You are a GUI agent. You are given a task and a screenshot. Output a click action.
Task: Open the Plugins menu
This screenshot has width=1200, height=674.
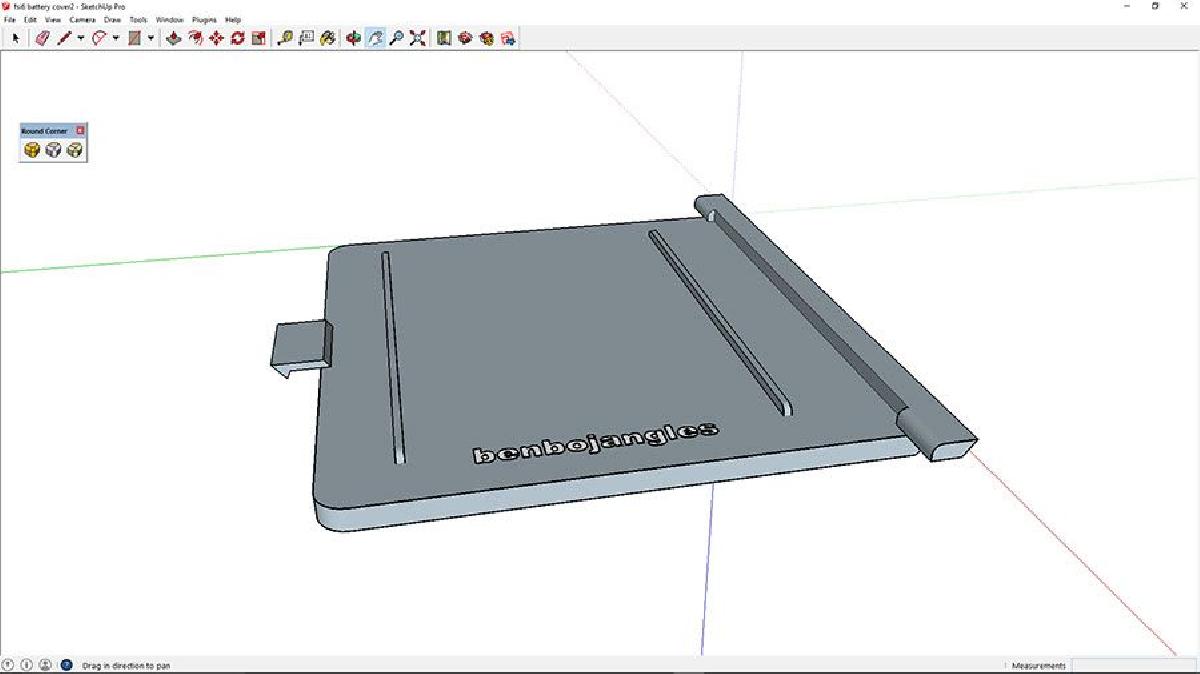204,19
